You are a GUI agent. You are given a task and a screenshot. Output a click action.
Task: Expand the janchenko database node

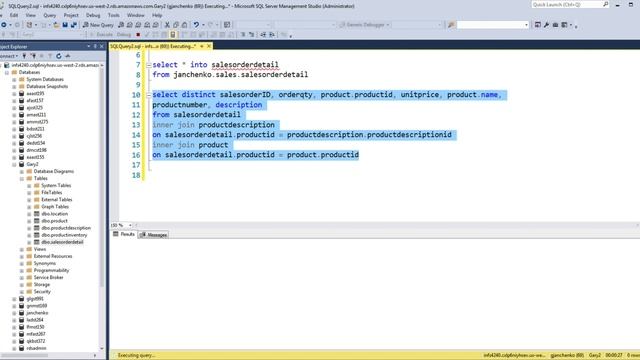point(14,313)
